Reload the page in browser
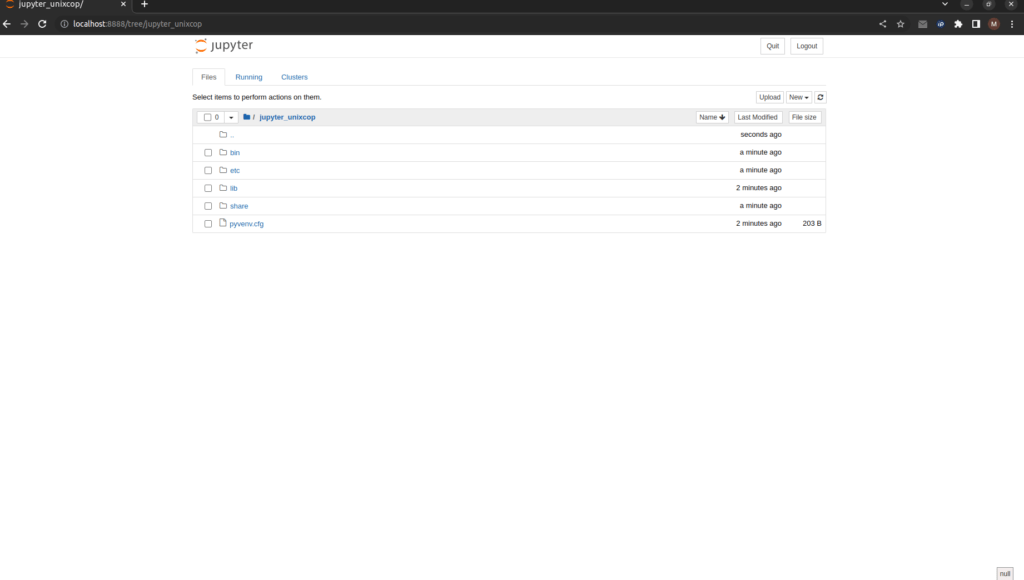Viewport: 1024px width, 580px height. click(42, 24)
